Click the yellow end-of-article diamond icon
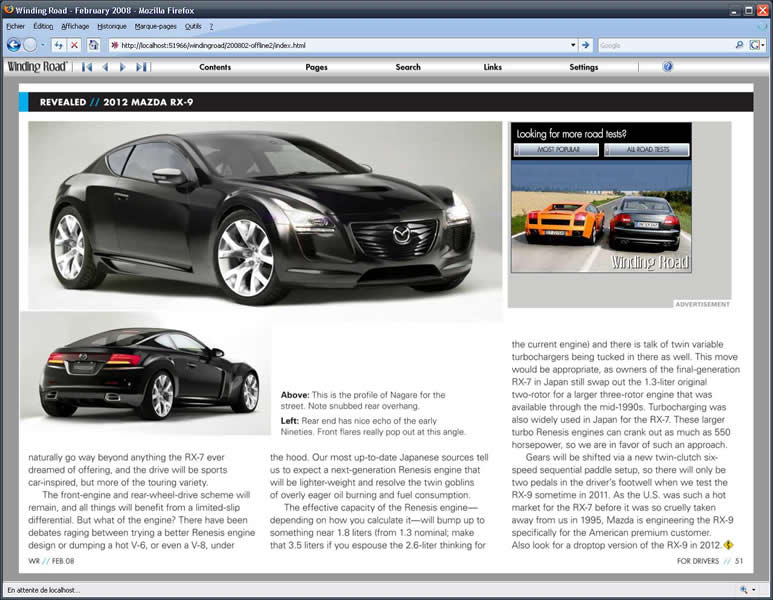773x600 pixels. point(729,545)
